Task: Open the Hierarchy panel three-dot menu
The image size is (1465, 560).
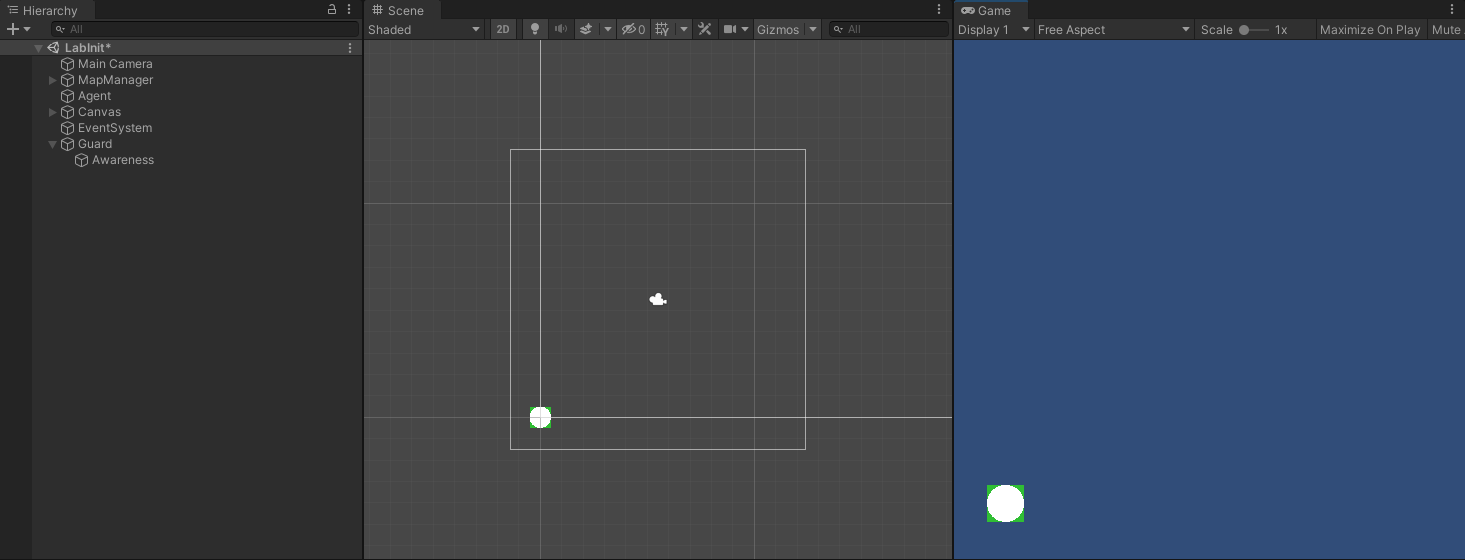Action: tap(349, 9)
